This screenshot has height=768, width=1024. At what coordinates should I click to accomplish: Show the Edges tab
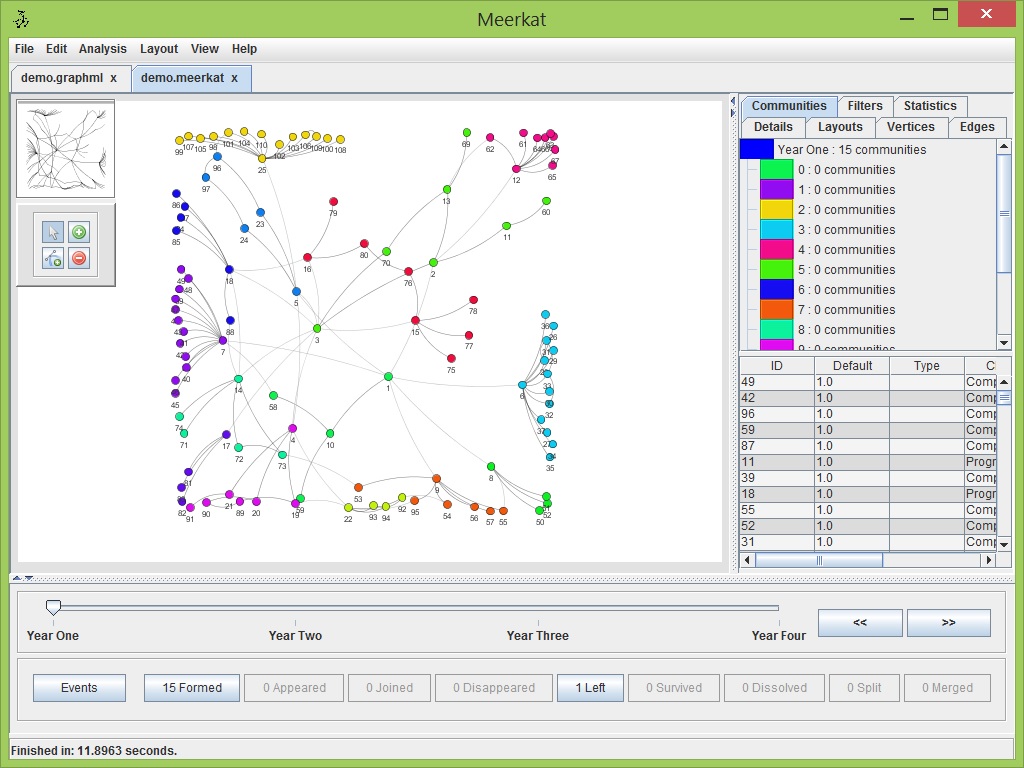pyautogui.click(x=977, y=127)
